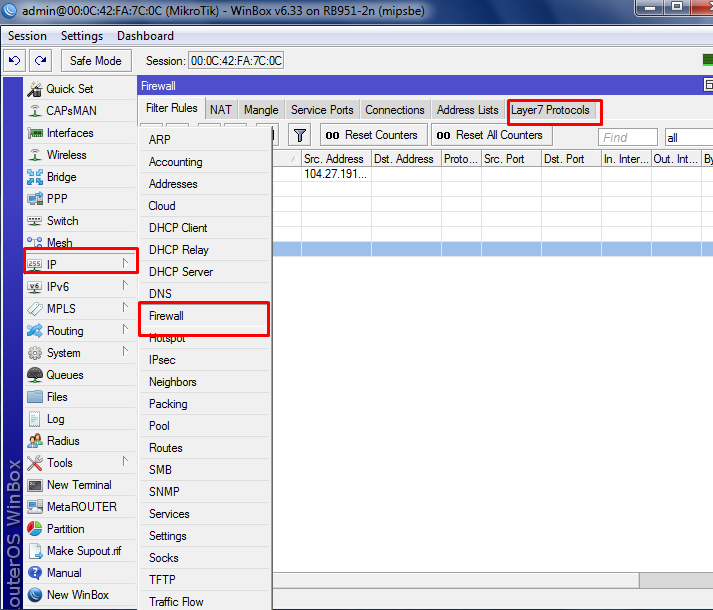The width and height of the screenshot is (713, 610).
Task: Click the horizontal scrollbar at bottom
Action: 456,580
